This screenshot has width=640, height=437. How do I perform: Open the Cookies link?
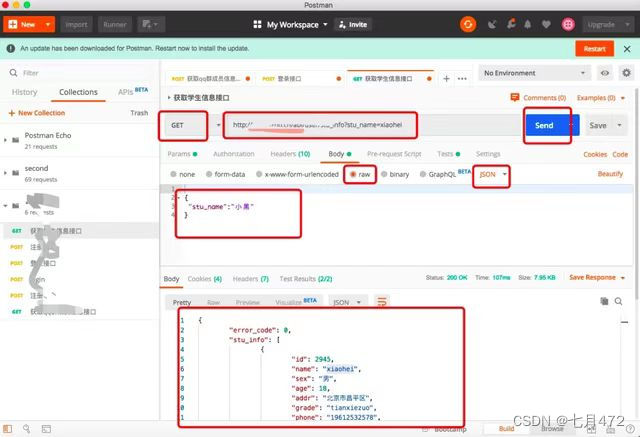point(595,155)
